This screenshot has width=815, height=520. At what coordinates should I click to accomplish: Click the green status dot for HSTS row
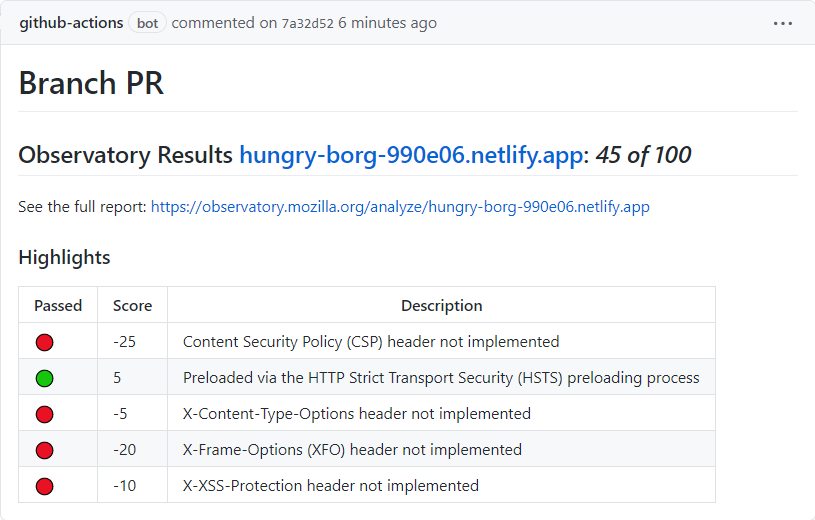click(x=45, y=378)
